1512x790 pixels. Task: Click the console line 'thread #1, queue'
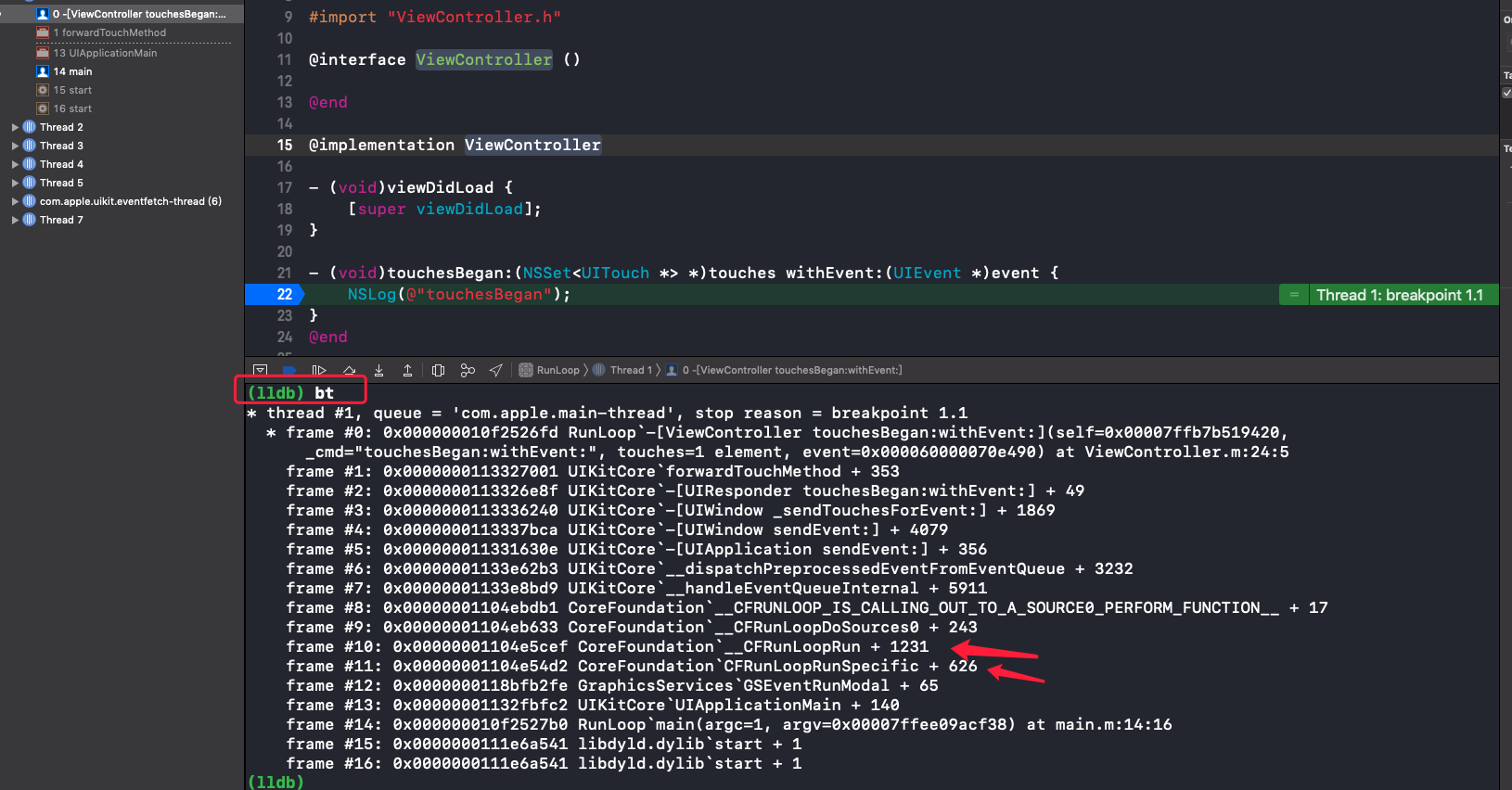coord(608,413)
